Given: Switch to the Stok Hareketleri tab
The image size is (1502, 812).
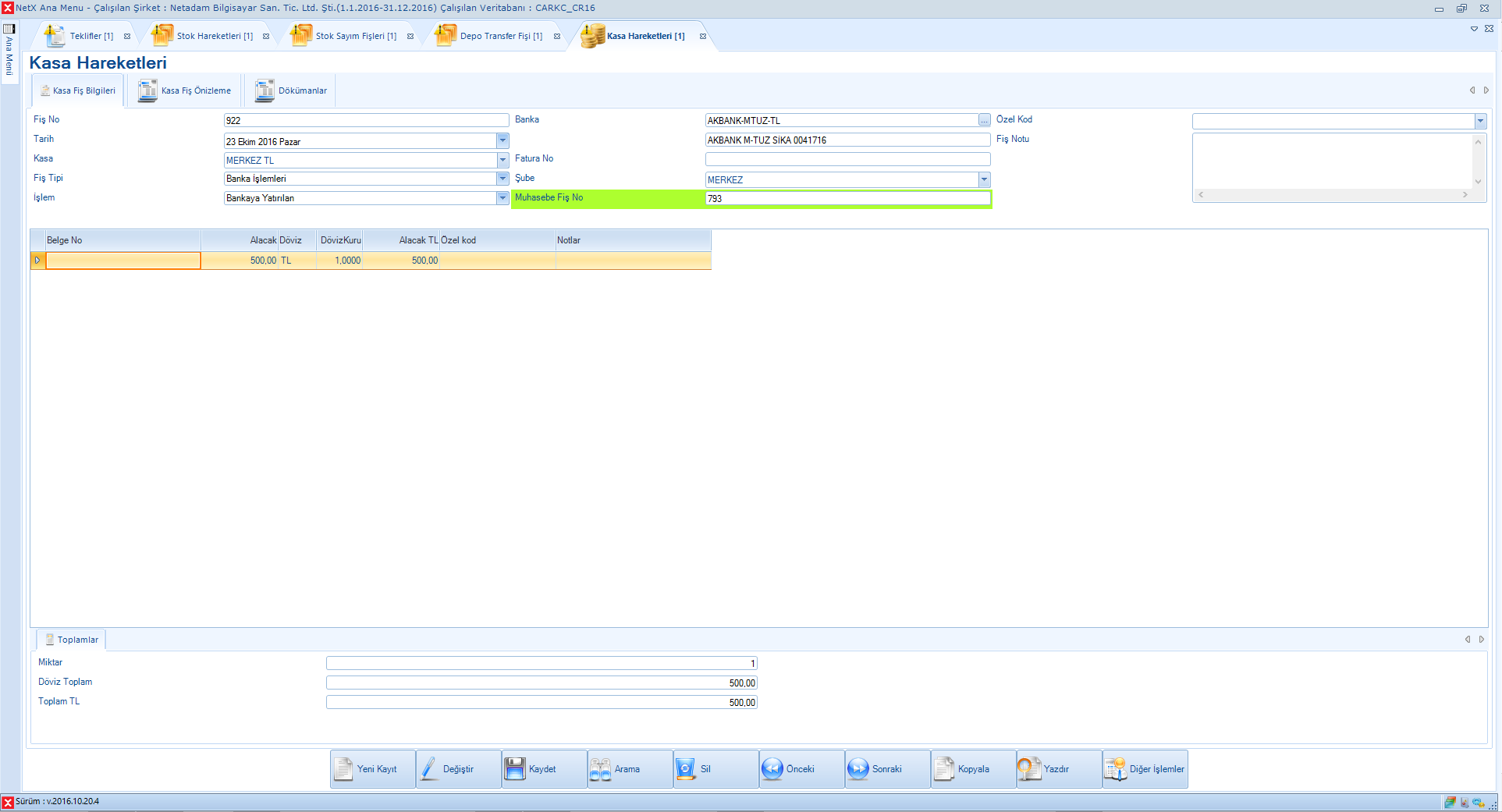Looking at the screenshot, I should point(214,36).
